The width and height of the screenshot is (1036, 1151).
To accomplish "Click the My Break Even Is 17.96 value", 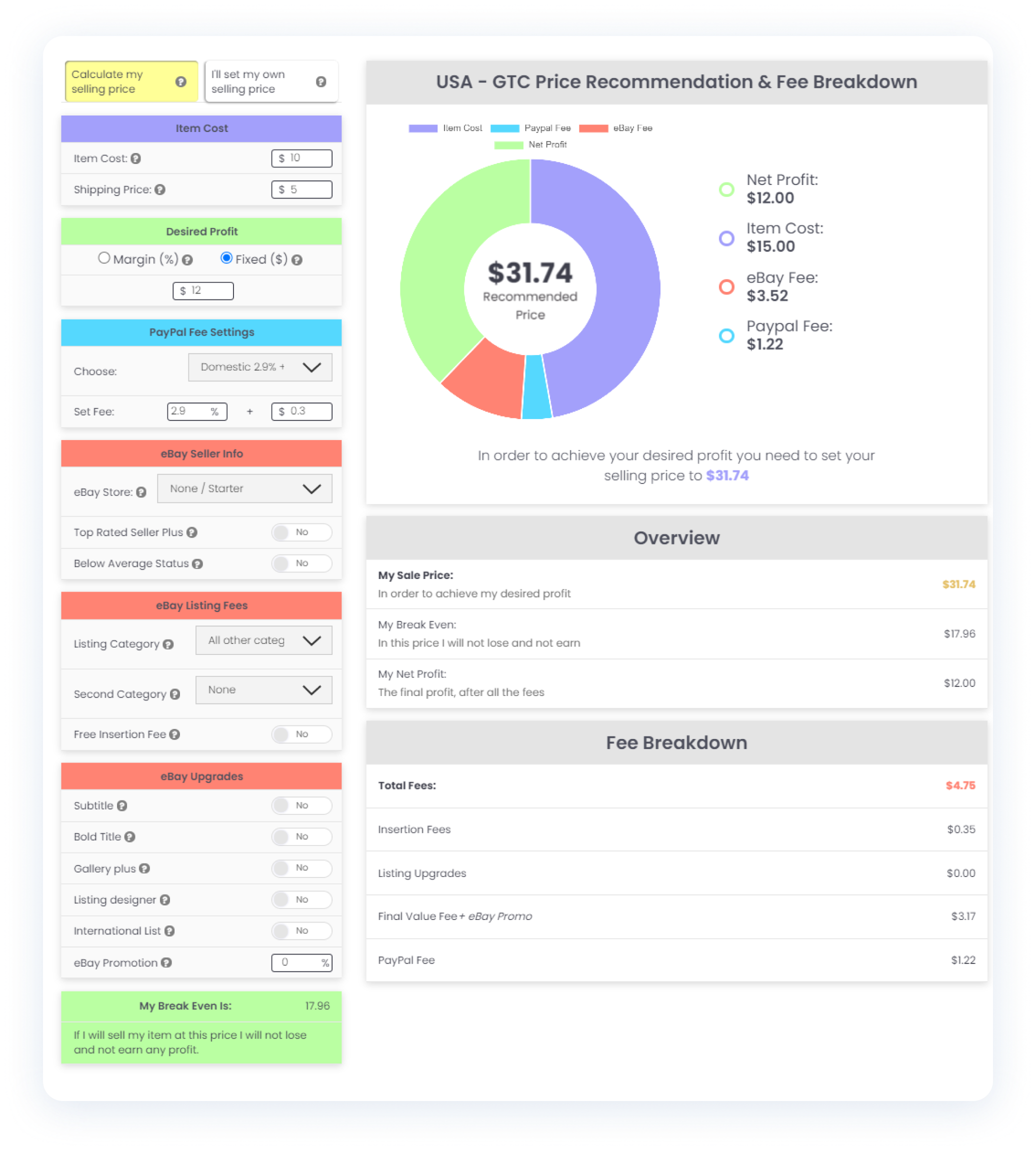I will tap(317, 1006).
